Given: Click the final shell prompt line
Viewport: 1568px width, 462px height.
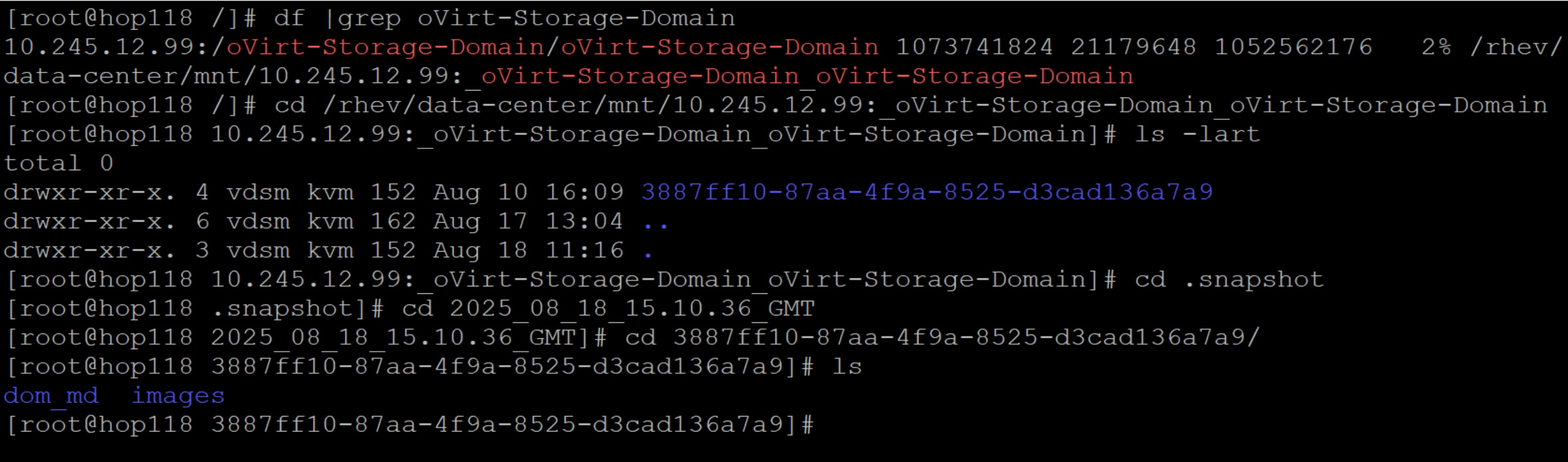Looking at the screenshot, I should click(409, 425).
